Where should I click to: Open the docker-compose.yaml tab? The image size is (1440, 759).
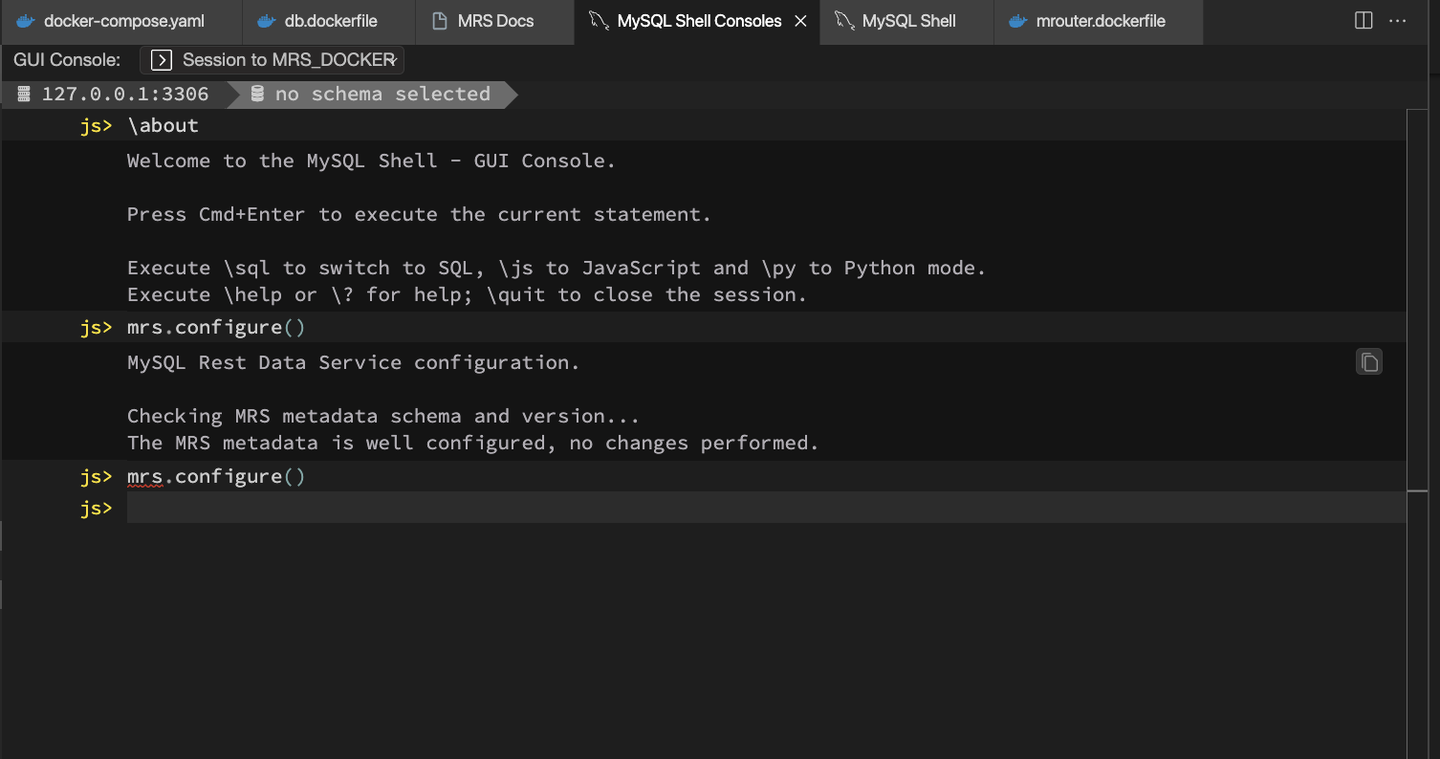click(x=123, y=21)
